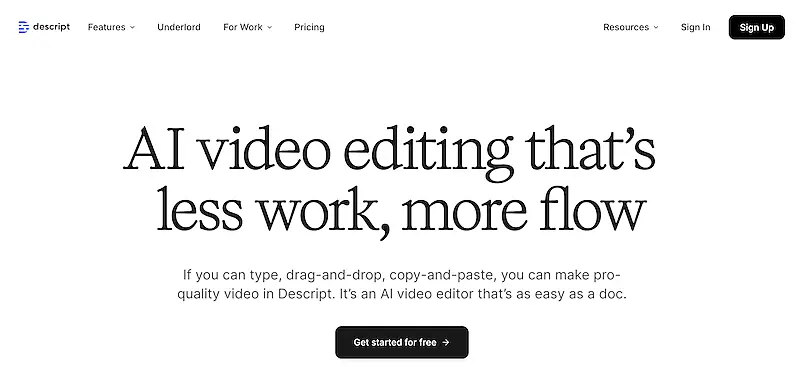Click the Sign Up button
Screen dimensions: 800x367
click(757, 27)
